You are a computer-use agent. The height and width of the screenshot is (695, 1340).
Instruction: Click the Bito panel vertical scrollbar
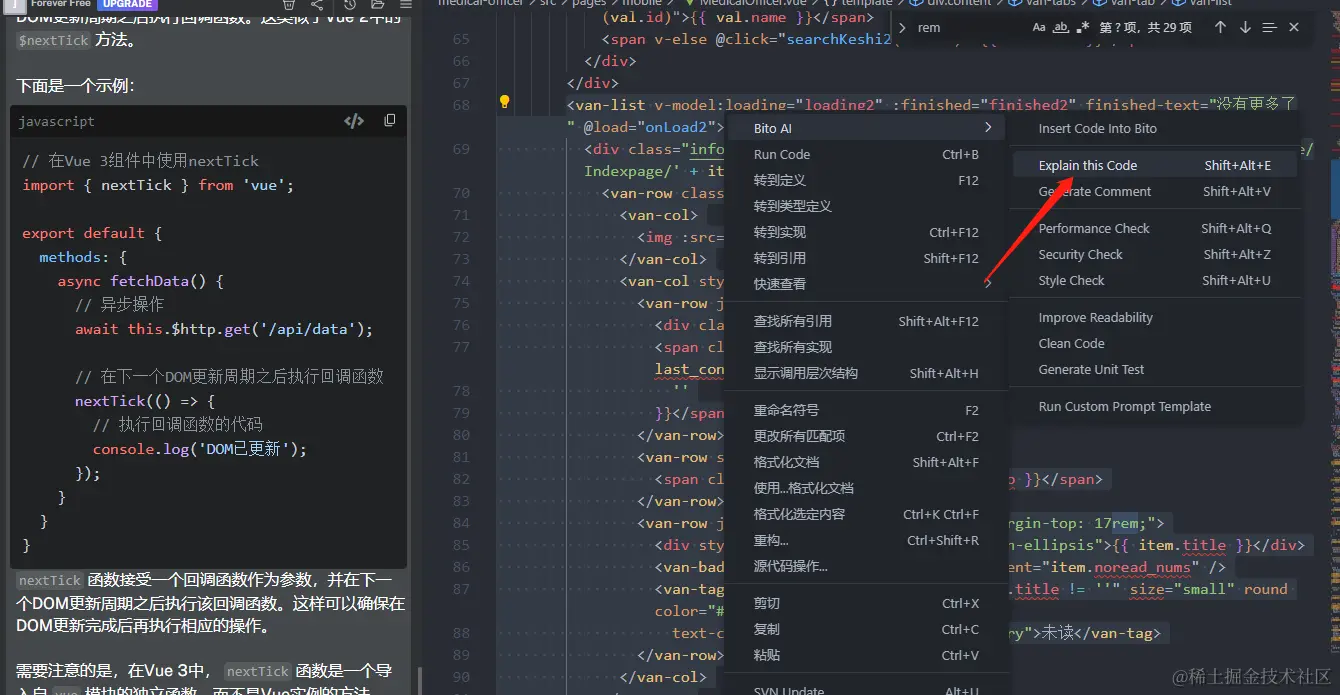click(x=420, y=680)
